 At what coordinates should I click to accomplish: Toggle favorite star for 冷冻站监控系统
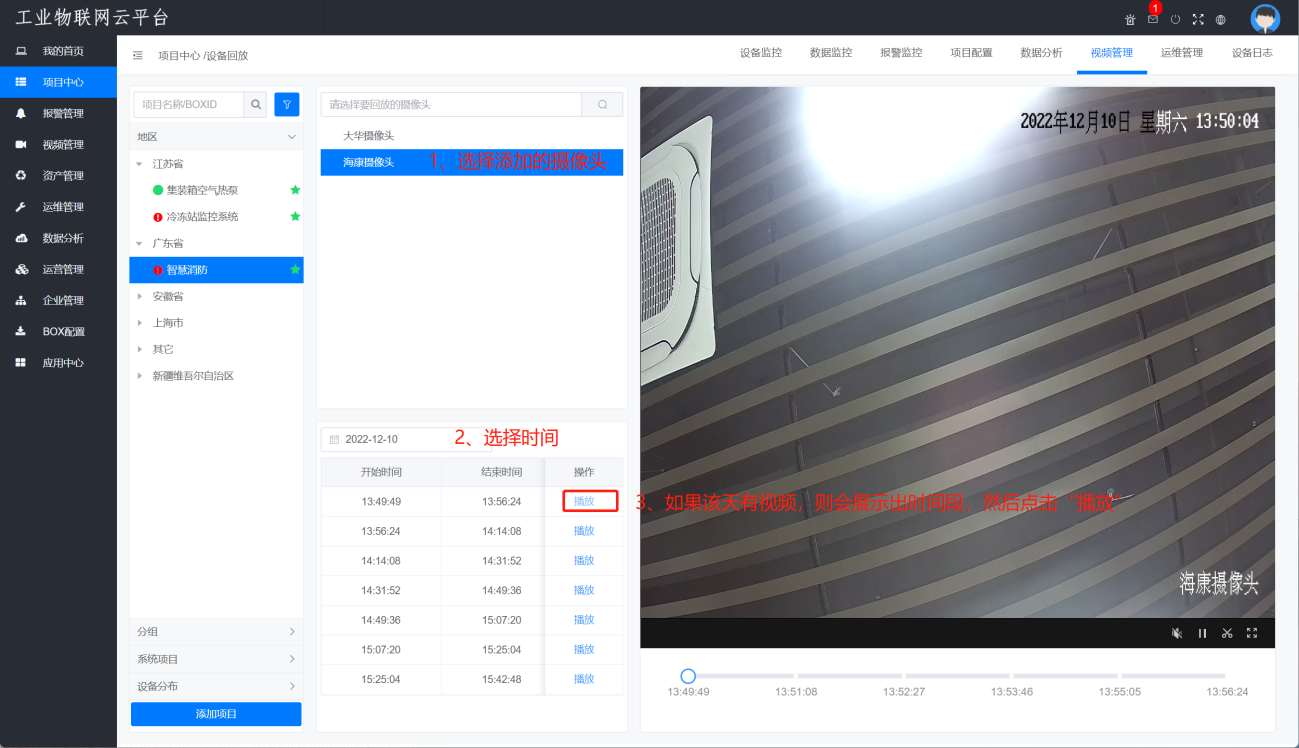(x=295, y=216)
